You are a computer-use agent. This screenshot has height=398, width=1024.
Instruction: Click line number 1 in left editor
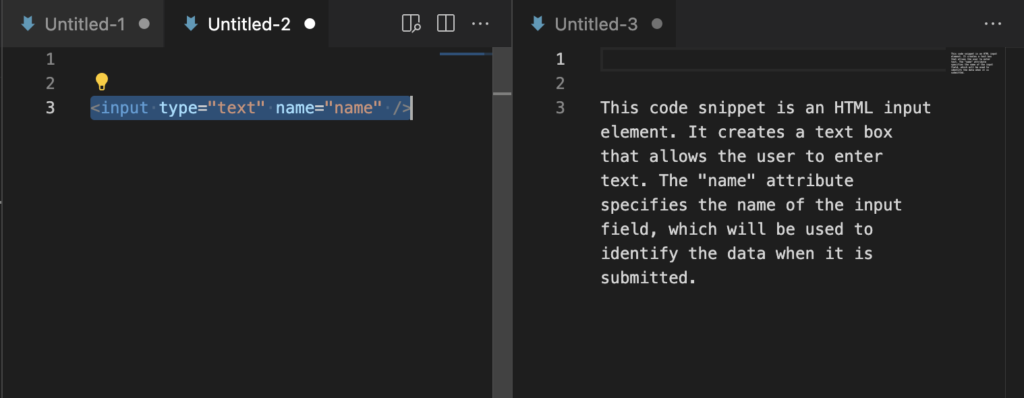[x=50, y=59]
